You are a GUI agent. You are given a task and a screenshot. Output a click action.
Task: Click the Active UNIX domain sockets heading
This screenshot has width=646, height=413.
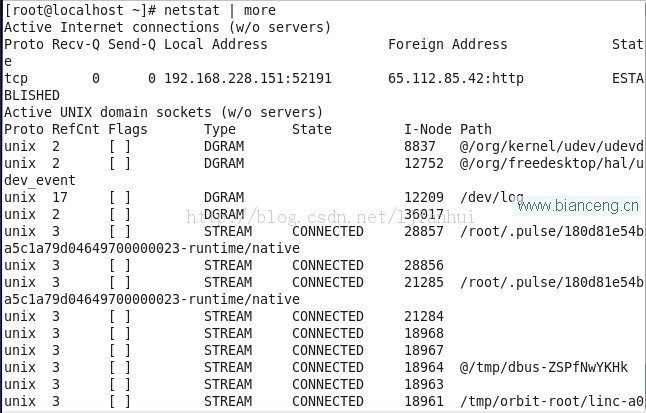coord(163,112)
